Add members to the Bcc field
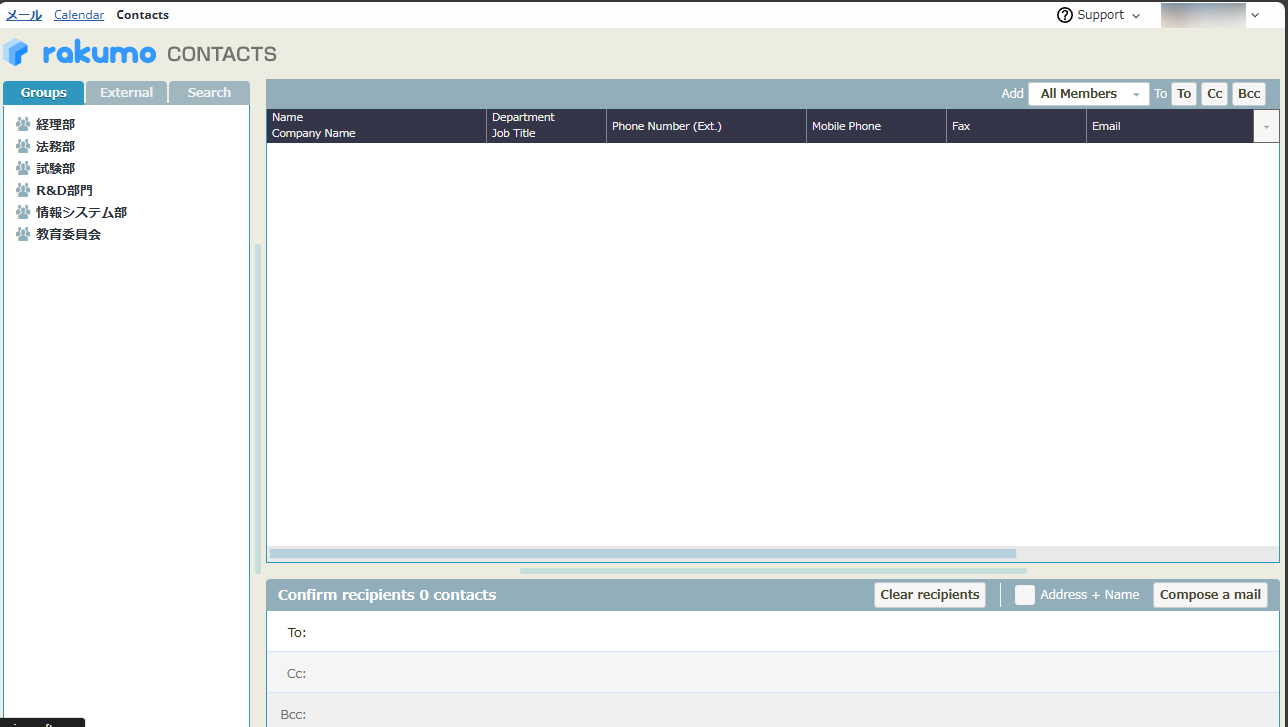 1249,94
